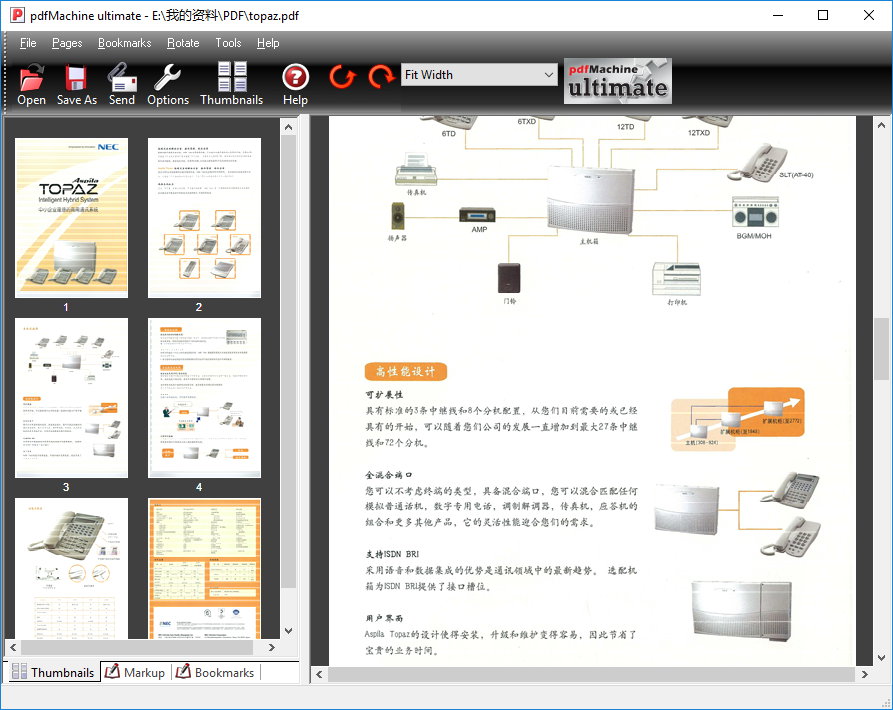Viewport: 893px width, 710px height.
Task: Click the AMP label in the diagram
Action: click(479, 229)
